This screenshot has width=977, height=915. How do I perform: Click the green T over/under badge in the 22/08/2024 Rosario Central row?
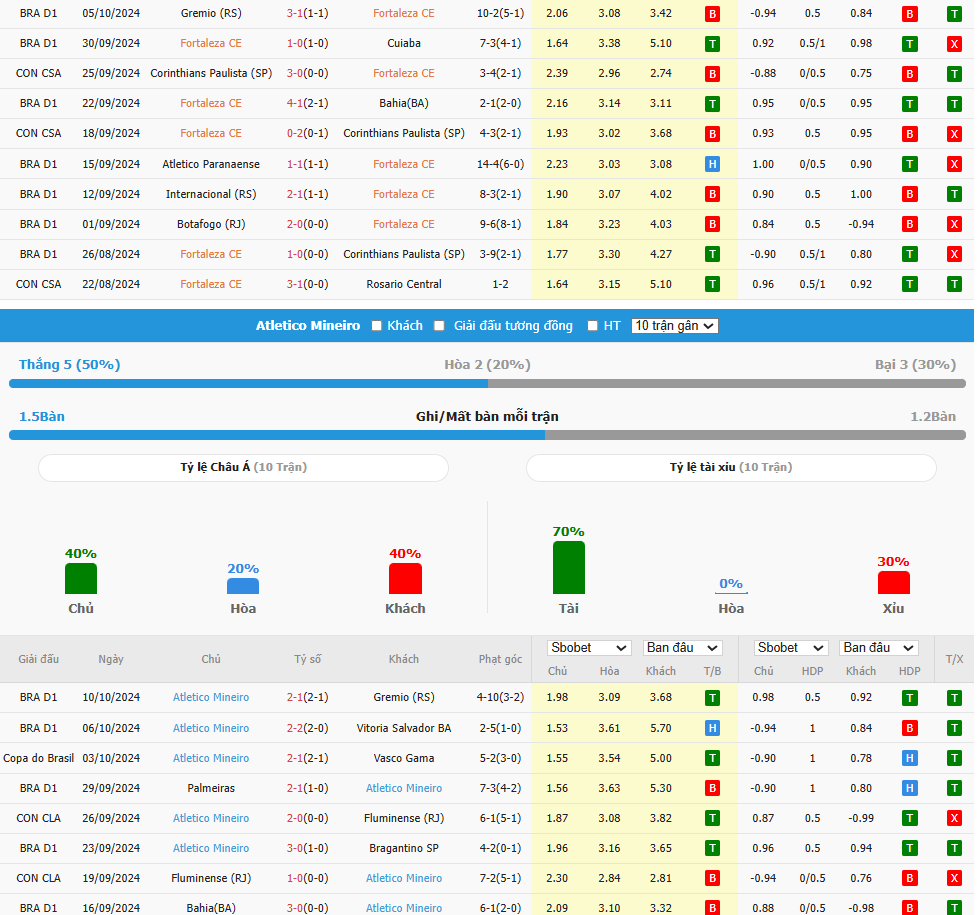(x=954, y=284)
